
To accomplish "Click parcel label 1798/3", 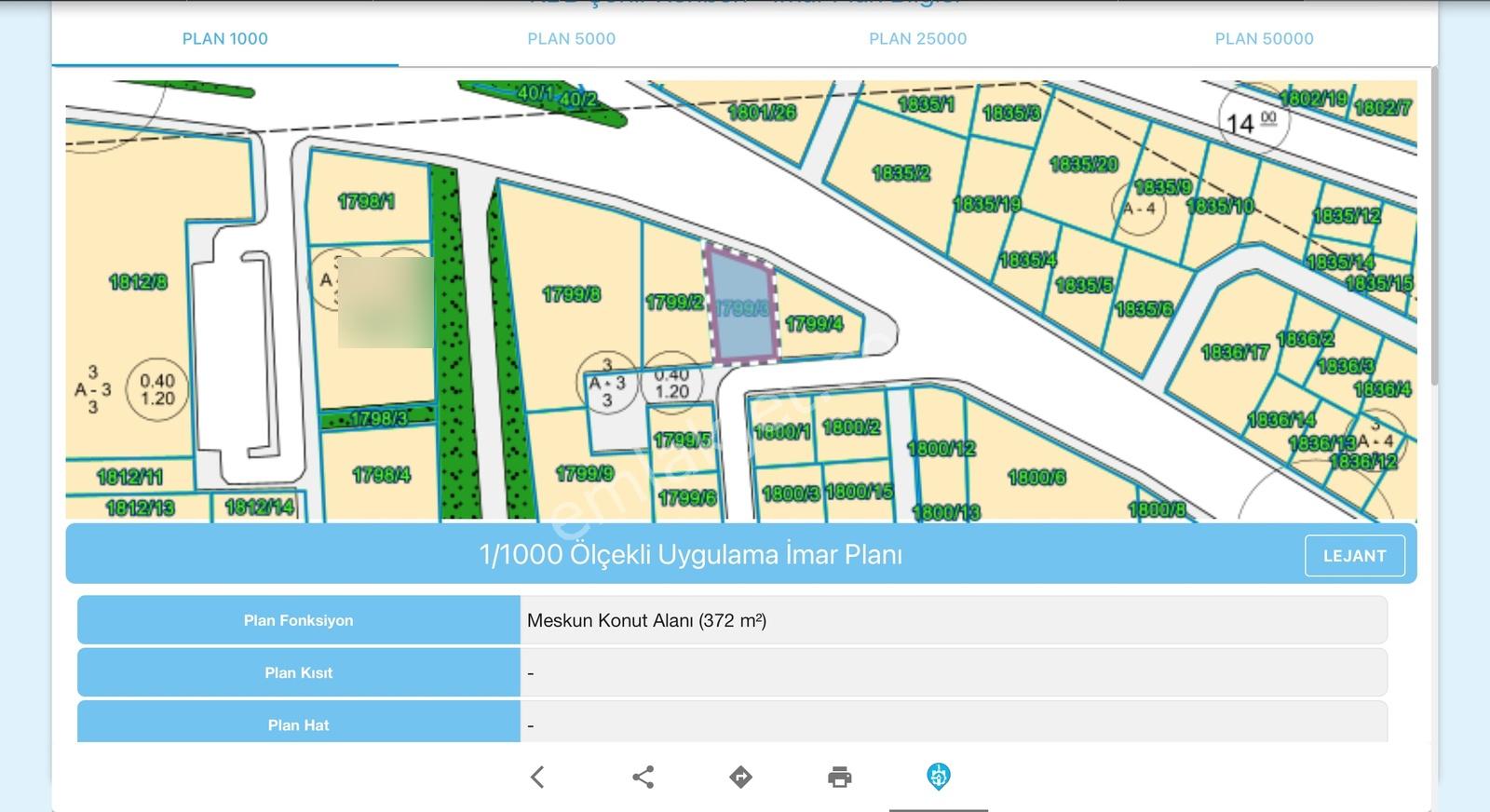I will click(x=379, y=419).
